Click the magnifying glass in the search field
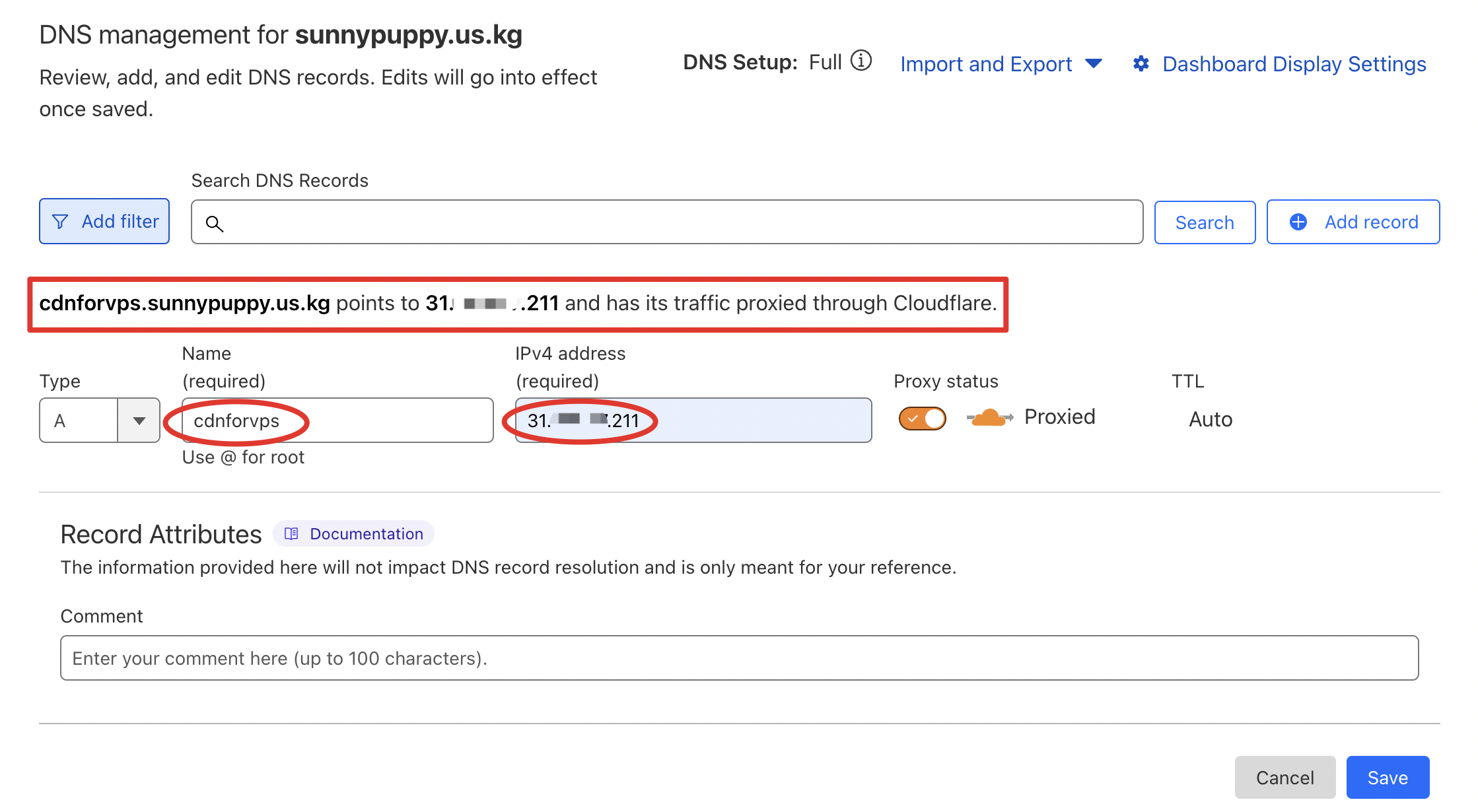The width and height of the screenshot is (1478, 812). pos(215,224)
